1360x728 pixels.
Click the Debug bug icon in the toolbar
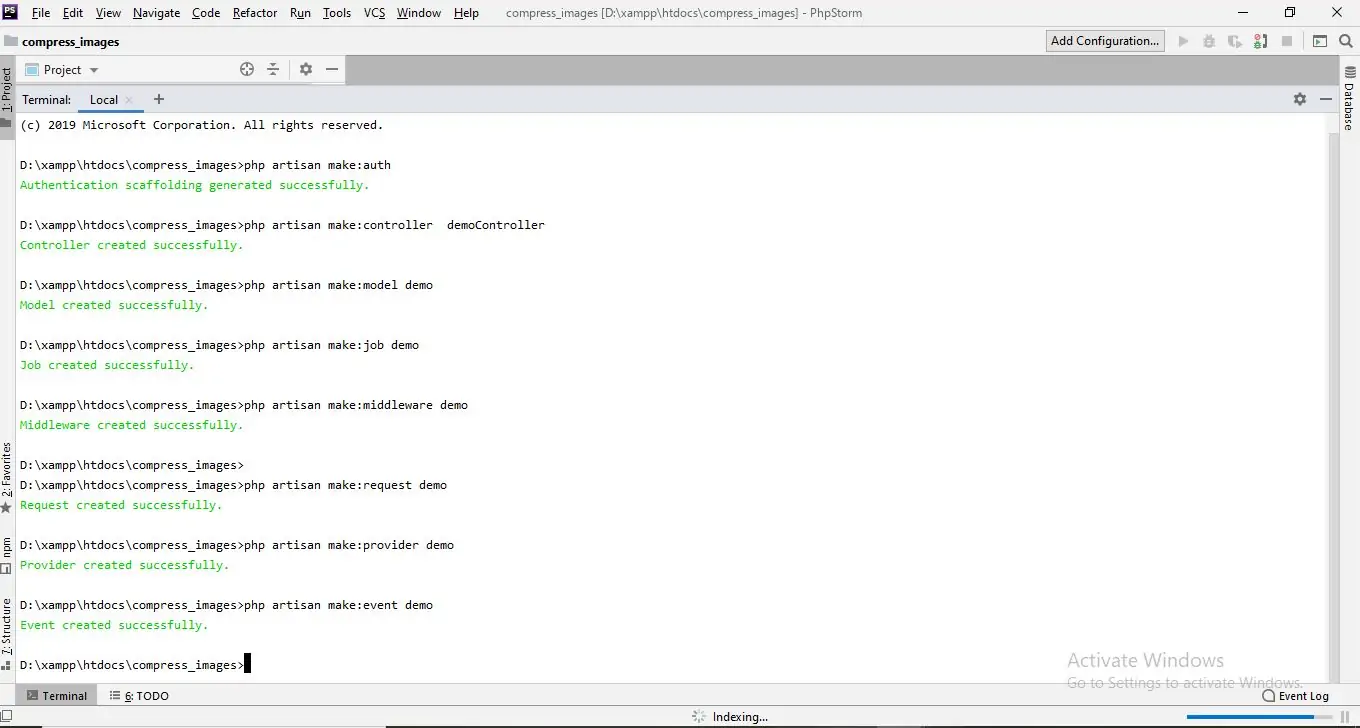click(1209, 41)
